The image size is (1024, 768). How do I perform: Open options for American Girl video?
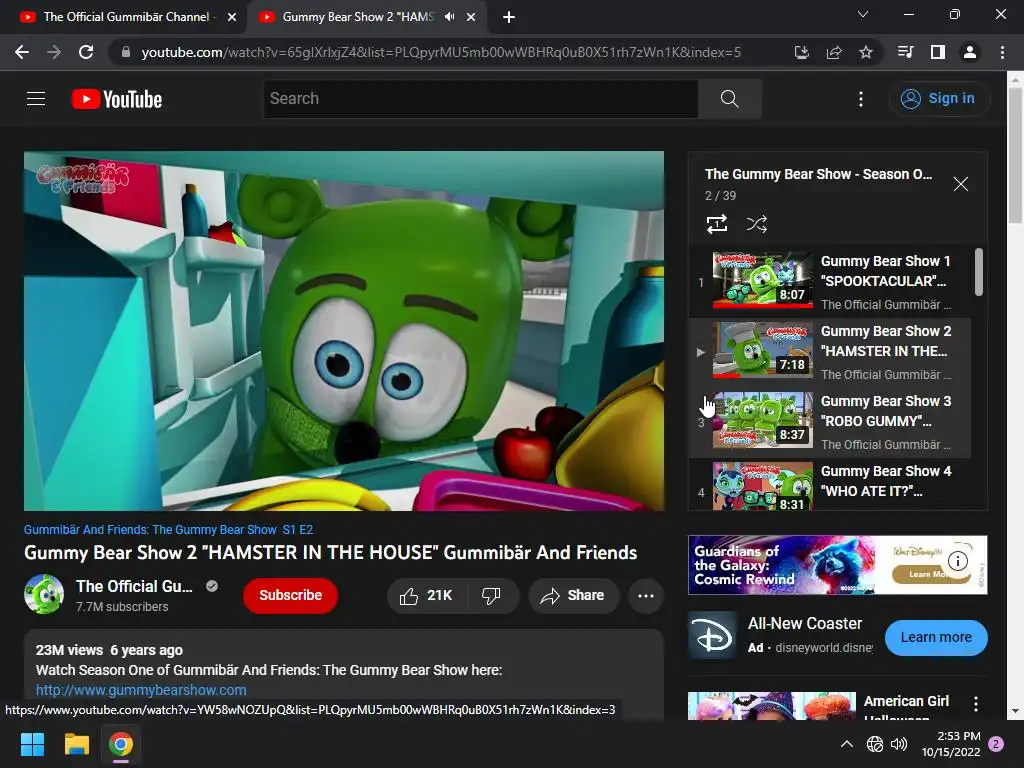click(976, 703)
